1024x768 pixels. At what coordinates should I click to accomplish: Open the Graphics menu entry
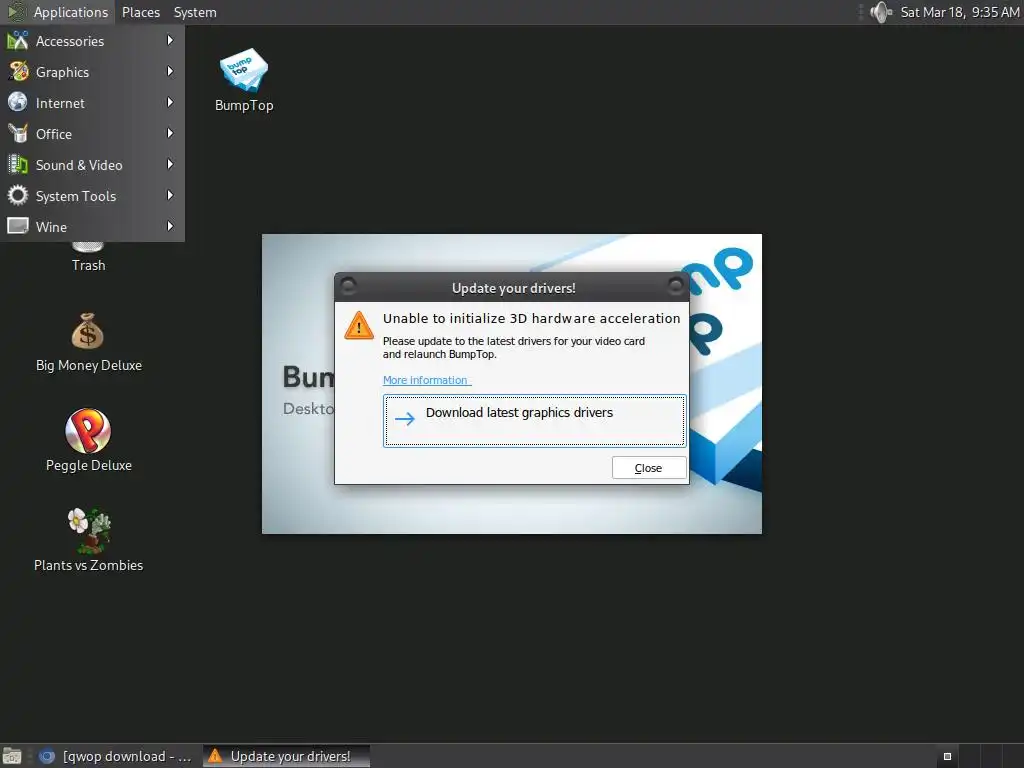pos(92,71)
